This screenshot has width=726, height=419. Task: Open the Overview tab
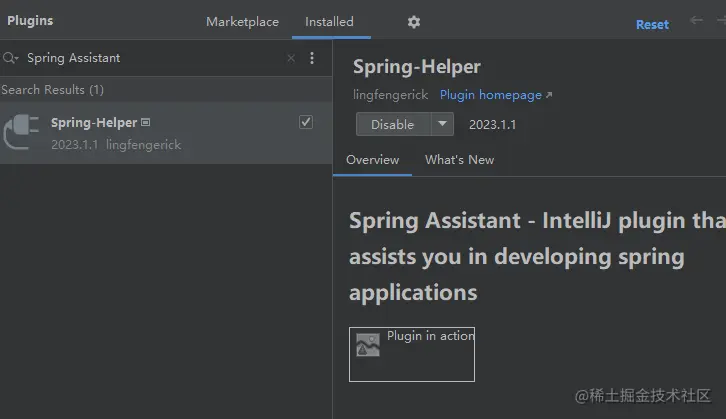(372, 160)
